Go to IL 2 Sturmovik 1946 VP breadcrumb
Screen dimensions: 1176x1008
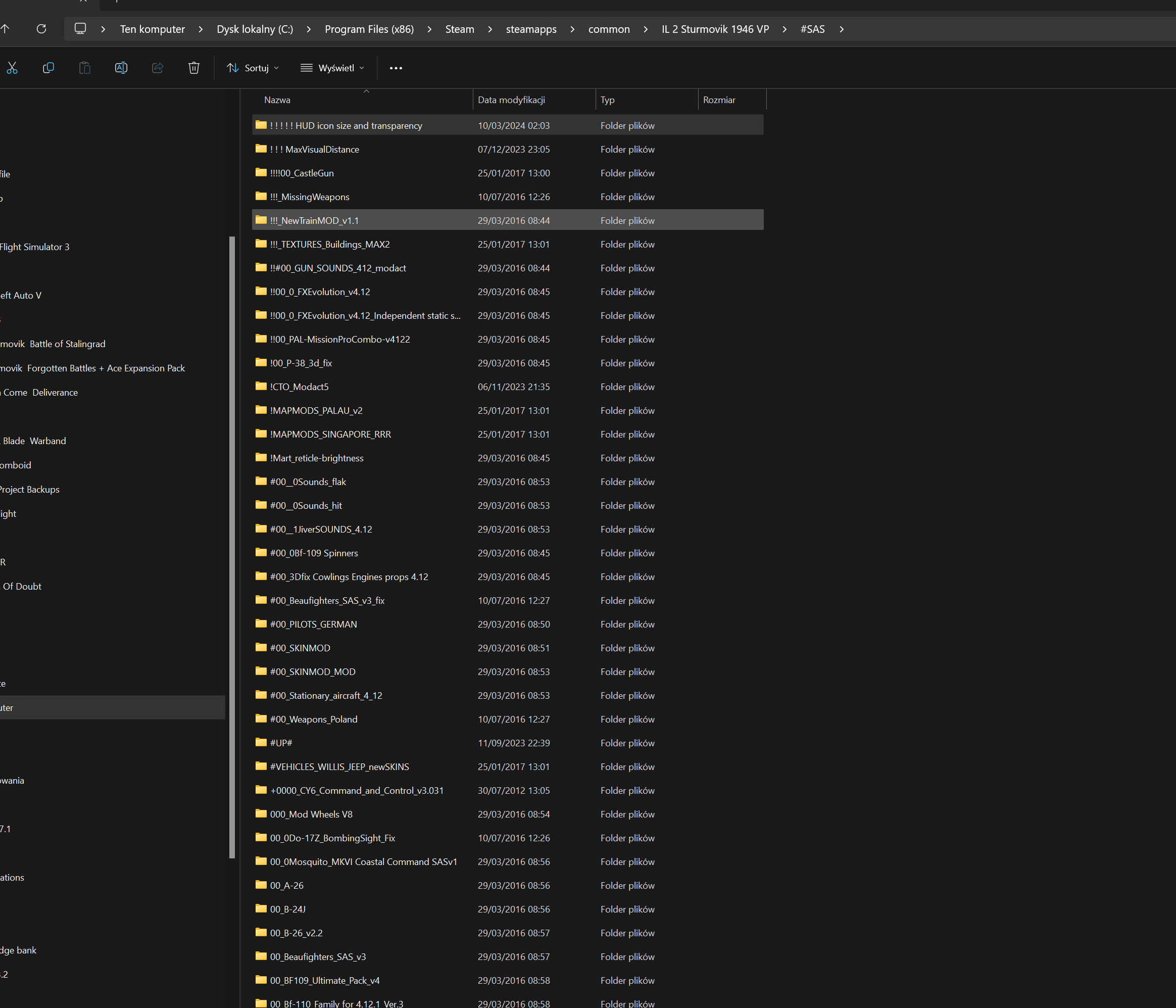click(x=715, y=29)
